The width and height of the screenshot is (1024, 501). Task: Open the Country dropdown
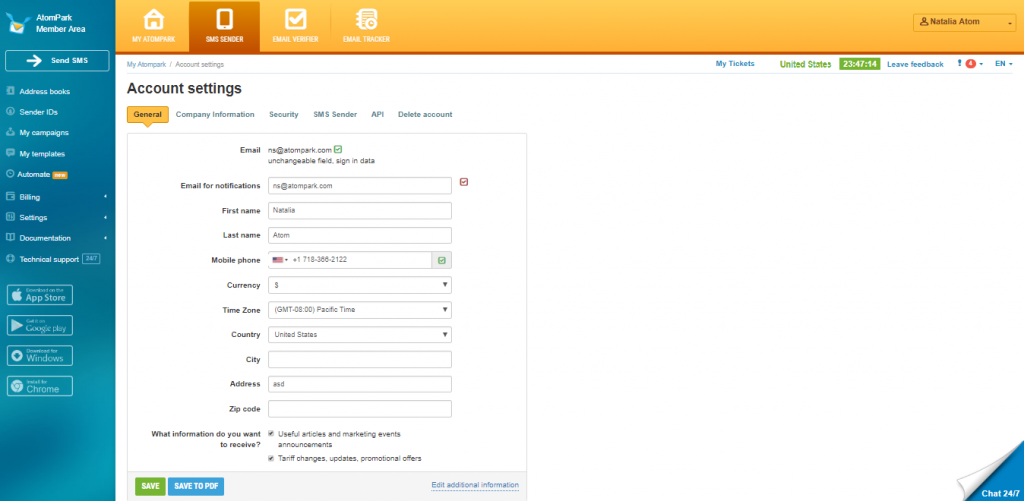[x=360, y=335]
